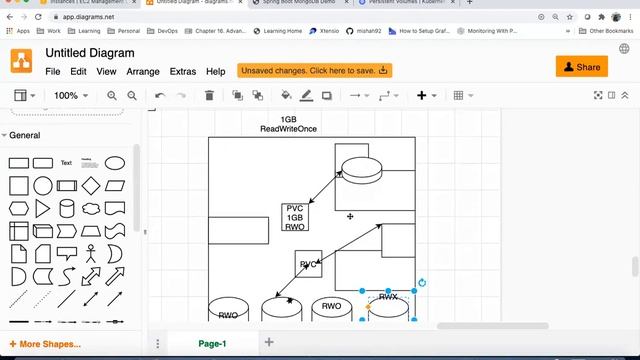Undo the last diagram action
This screenshot has height=360, width=640.
click(x=160, y=96)
